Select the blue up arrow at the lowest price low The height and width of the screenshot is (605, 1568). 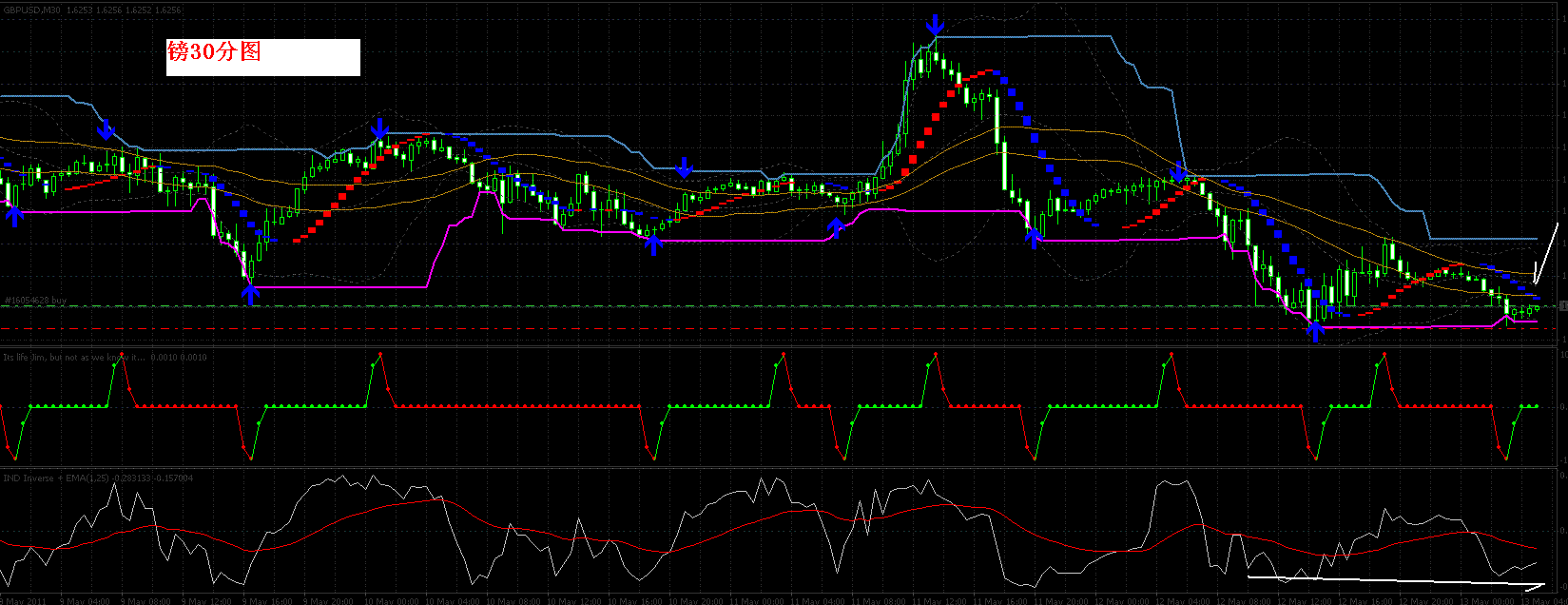click(1315, 330)
